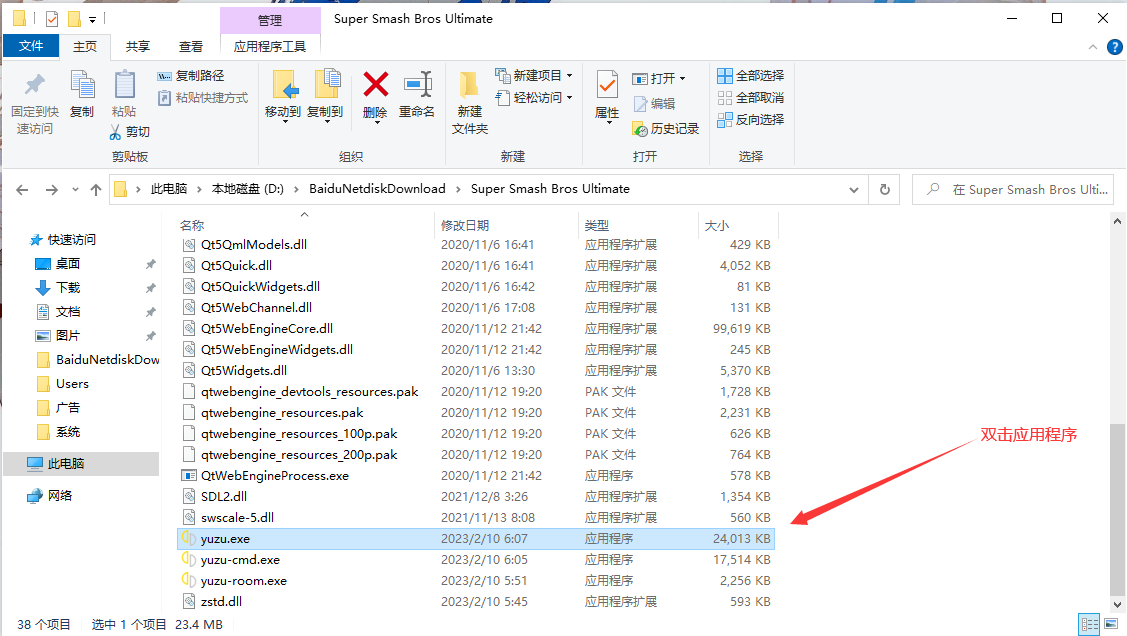The height and width of the screenshot is (636, 1127).
Task: Open the Move to (移动到) menu
Action: coord(283,96)
